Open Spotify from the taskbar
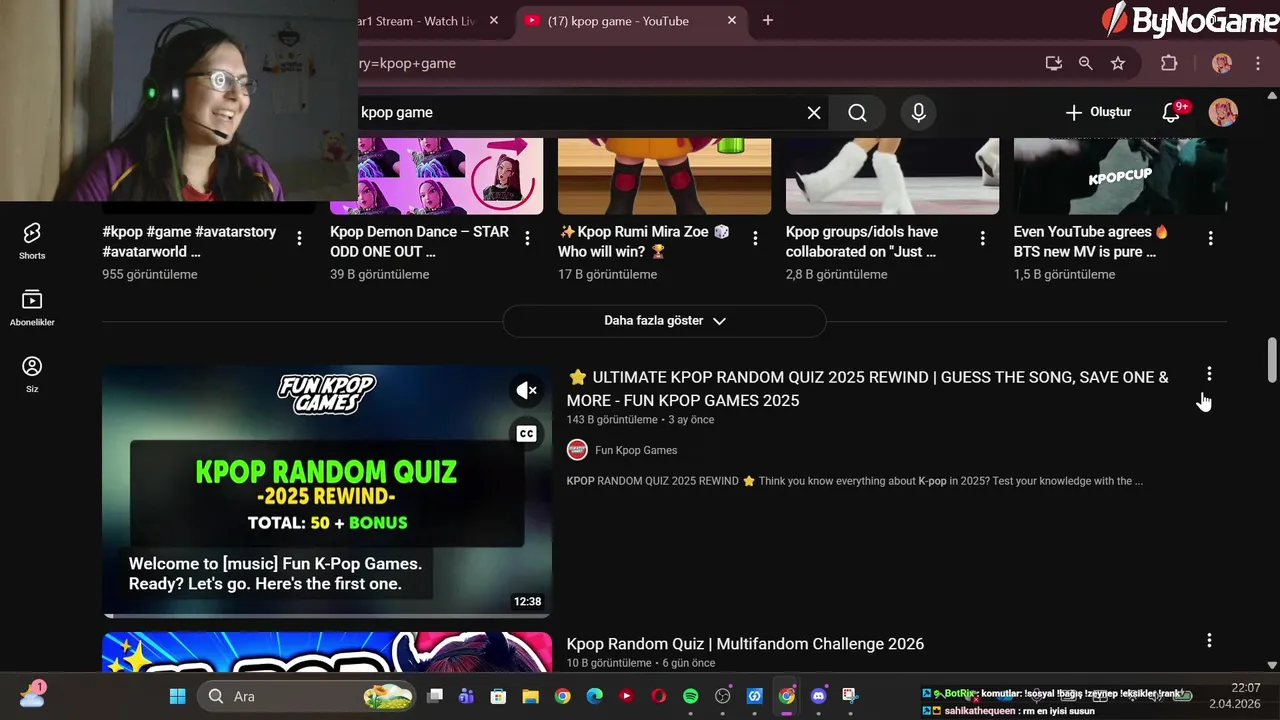 [691, 696]
